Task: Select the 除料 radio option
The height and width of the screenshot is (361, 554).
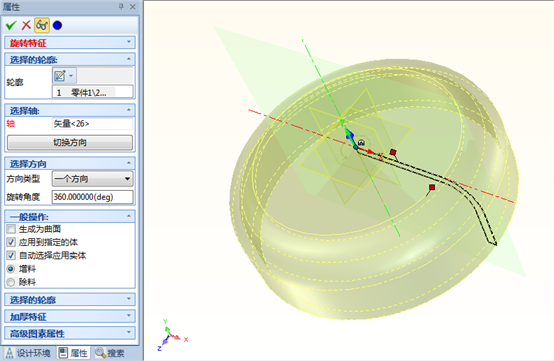Action: click(11, 282)
